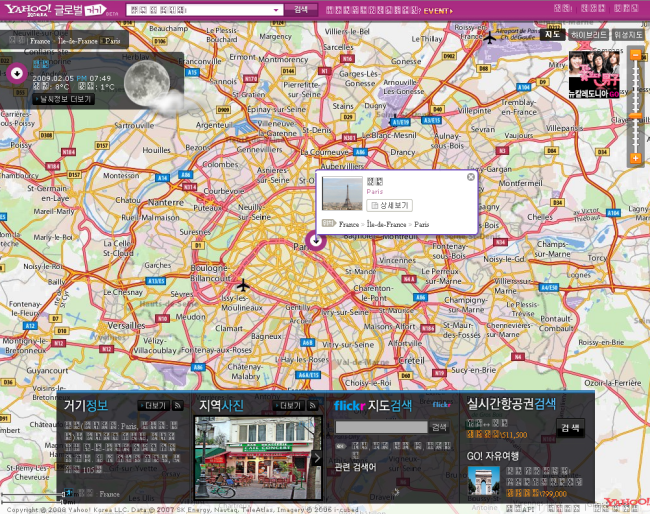Click the RSS icon in 지역사진 panel
The width and height of the screenshot is (650, 514).
pos(313,405)
